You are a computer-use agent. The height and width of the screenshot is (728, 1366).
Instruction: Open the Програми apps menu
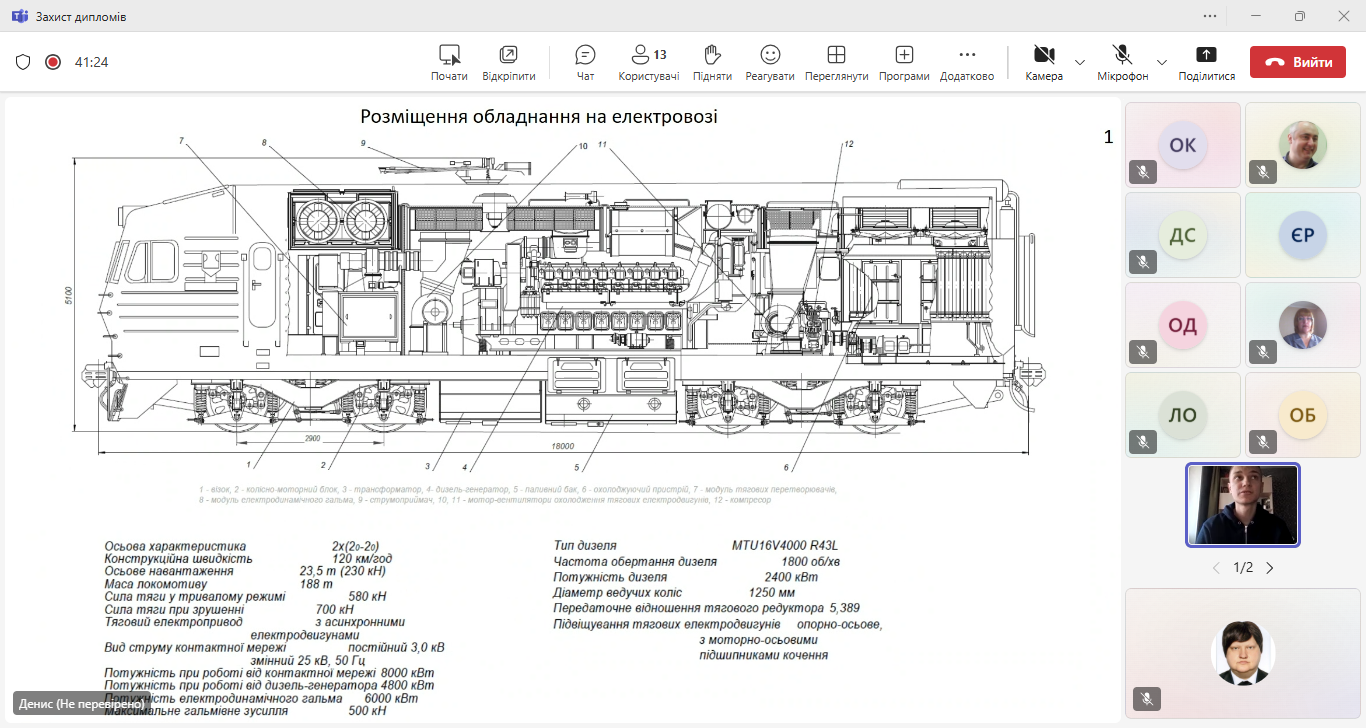tap(904, 62)
